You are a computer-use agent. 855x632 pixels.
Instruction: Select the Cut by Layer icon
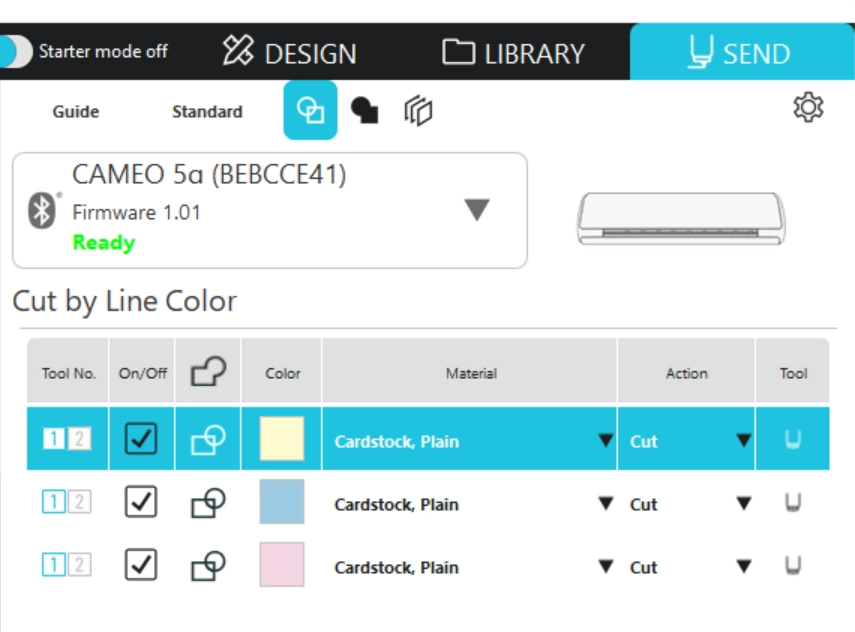point(418,111)
